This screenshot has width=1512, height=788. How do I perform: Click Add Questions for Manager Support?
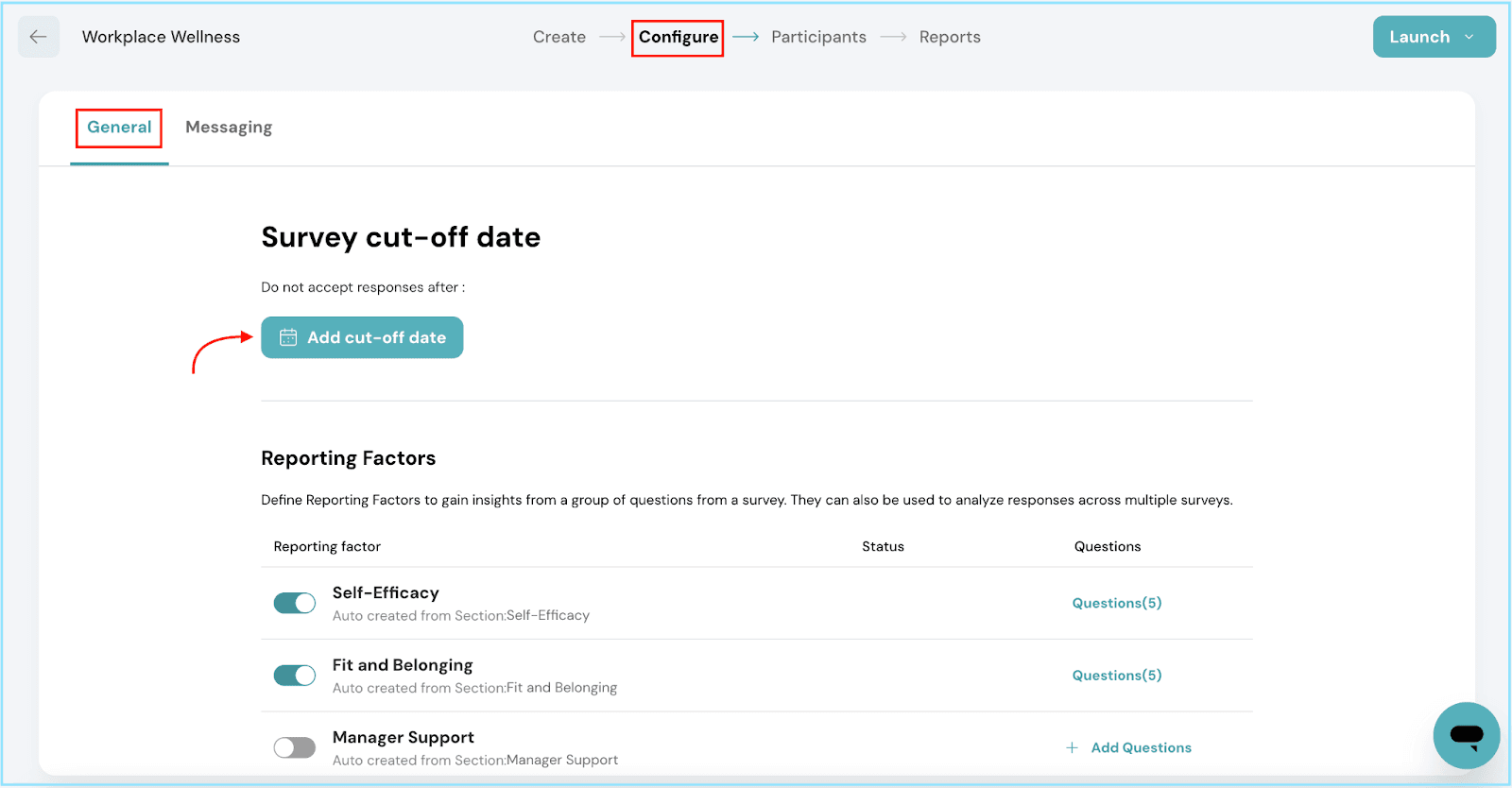click(x=1141, y=747)
